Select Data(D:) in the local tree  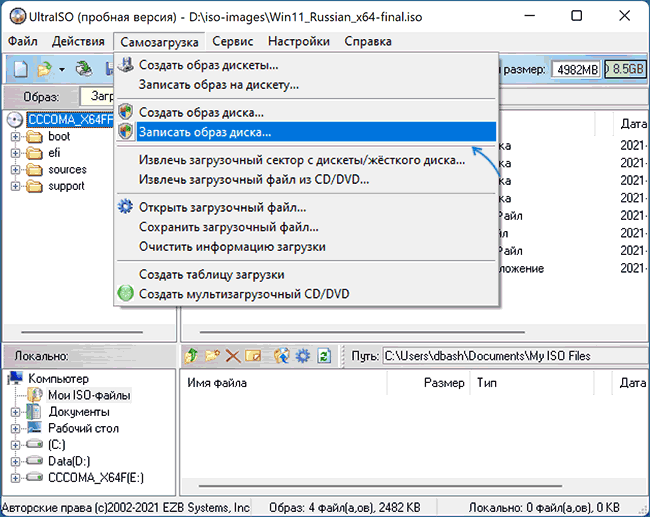[x=69, y=461]
